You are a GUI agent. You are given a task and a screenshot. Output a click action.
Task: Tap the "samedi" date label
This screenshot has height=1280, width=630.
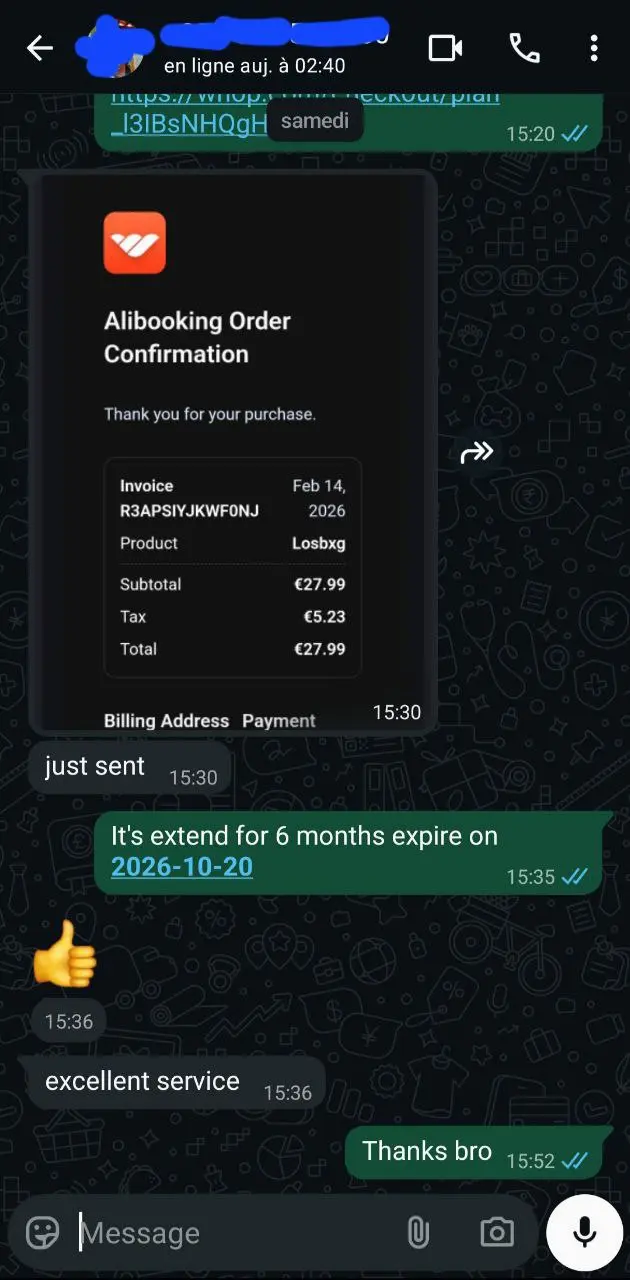point(315,122)
